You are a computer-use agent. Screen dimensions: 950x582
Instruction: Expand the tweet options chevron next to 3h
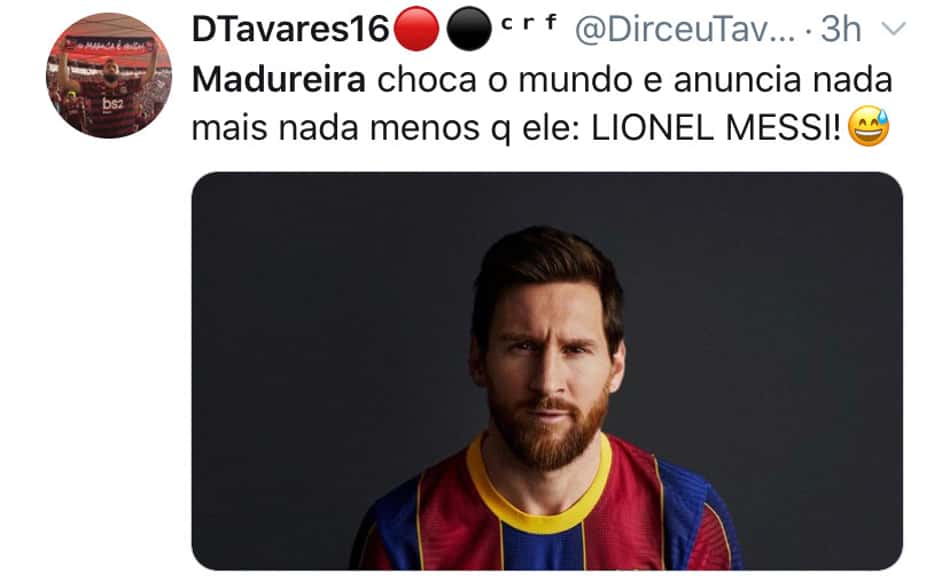click(x=892, y=28)
